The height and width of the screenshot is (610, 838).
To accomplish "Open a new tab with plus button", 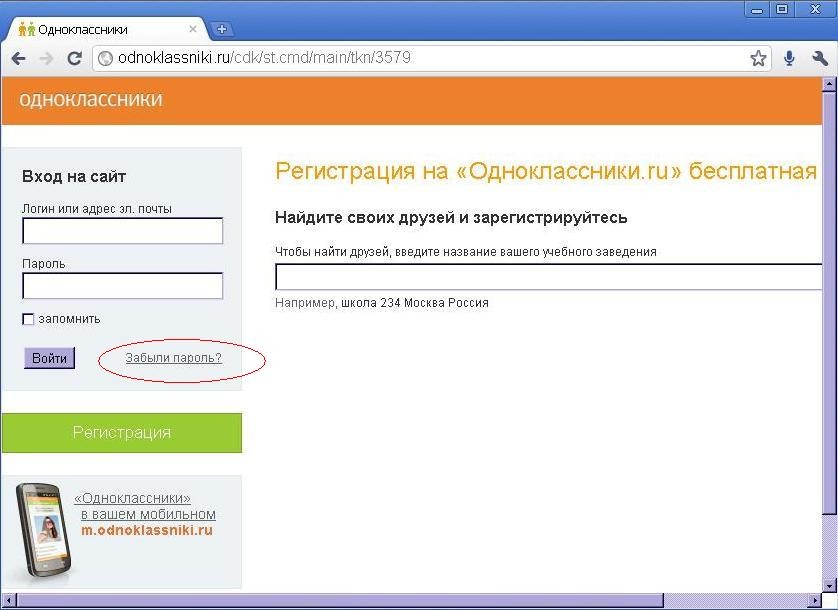I will [x=222, y=29].
